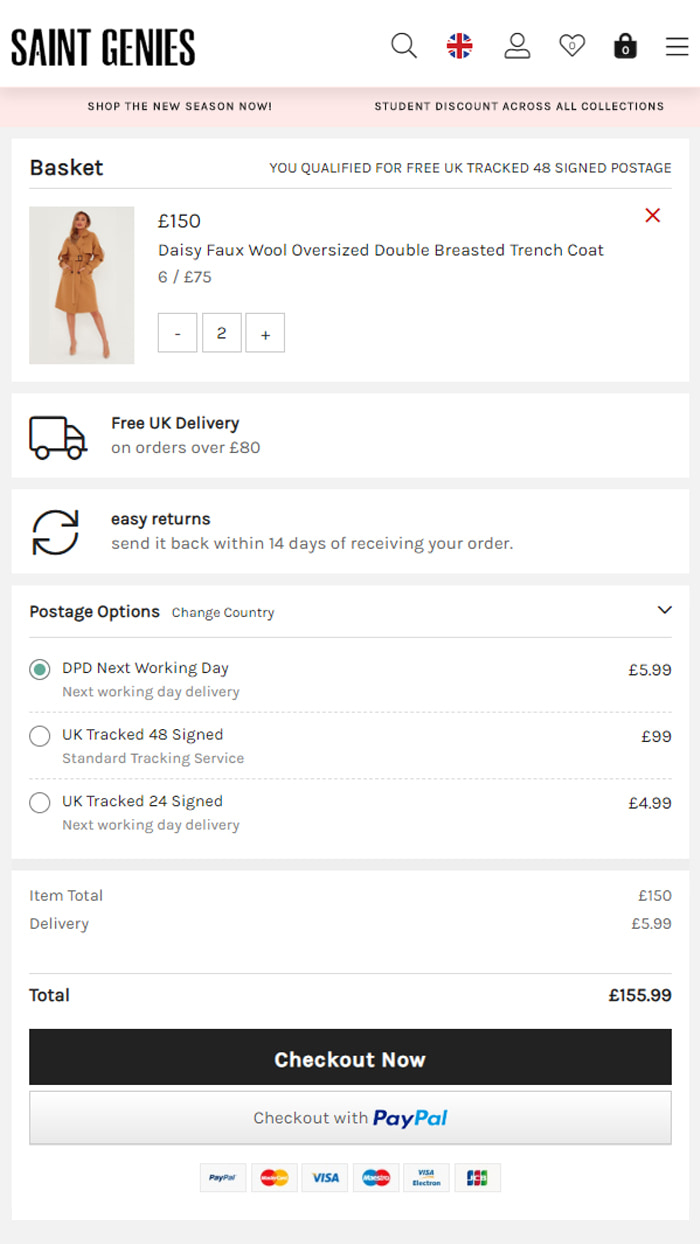Increase coat quantity with plus button

coord(265,334)
